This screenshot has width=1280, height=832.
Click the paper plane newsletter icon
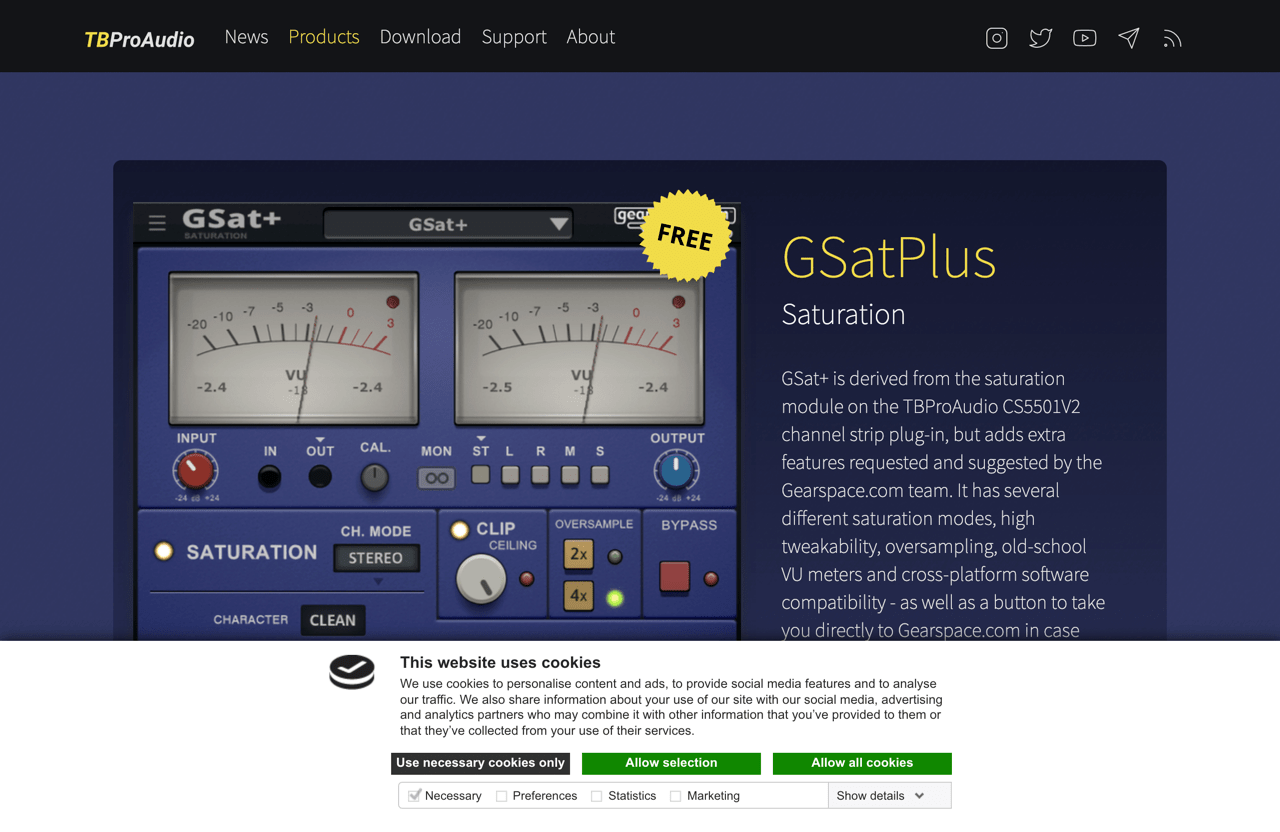pos(1128,37)
